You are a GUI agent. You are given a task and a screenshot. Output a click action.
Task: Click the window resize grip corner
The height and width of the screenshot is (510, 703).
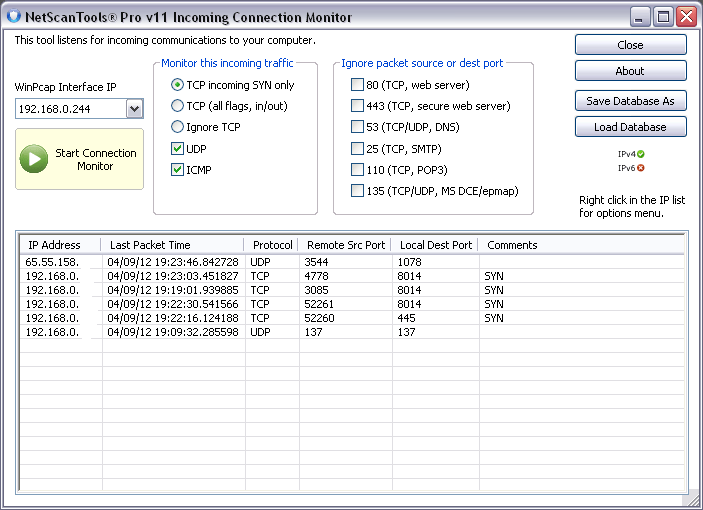click(692, 500)
